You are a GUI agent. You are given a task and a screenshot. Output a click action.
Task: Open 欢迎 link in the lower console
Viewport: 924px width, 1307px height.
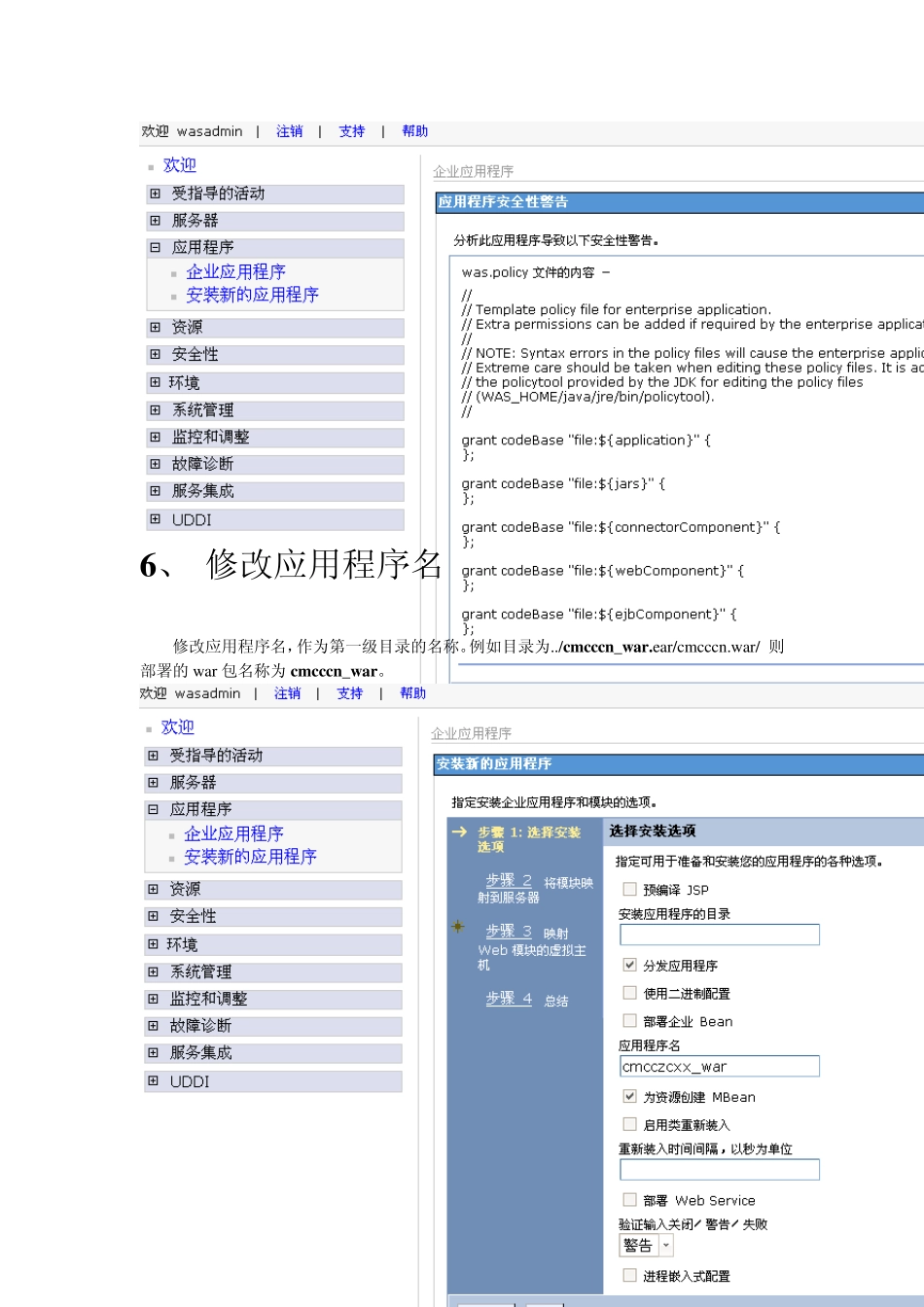(178, 727)
